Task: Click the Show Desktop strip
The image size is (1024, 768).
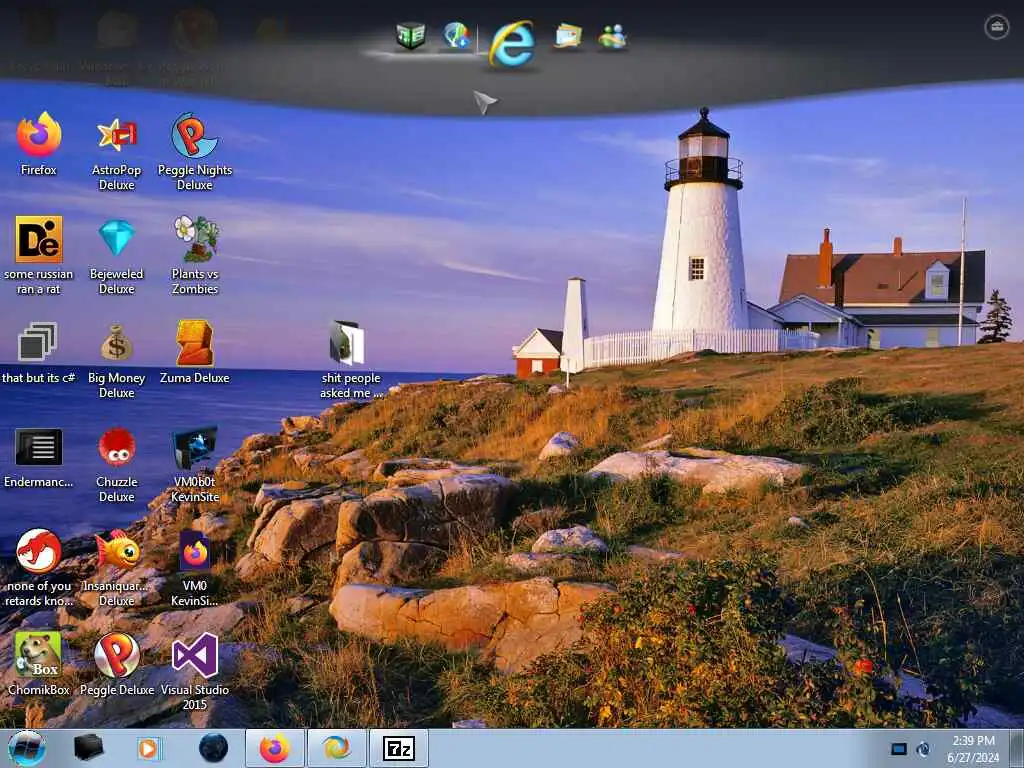Action: pos(1017,748)
